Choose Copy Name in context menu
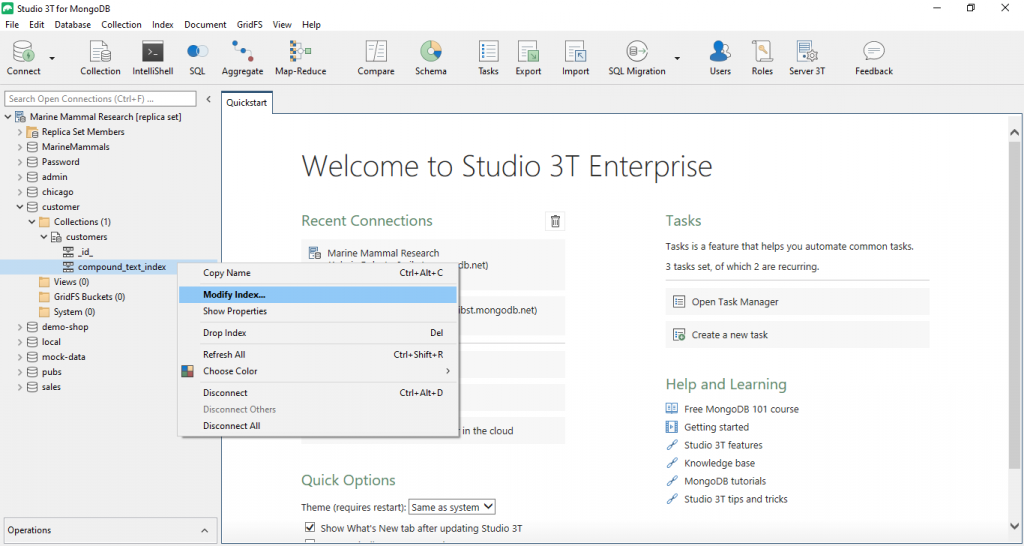 (317, 273)
